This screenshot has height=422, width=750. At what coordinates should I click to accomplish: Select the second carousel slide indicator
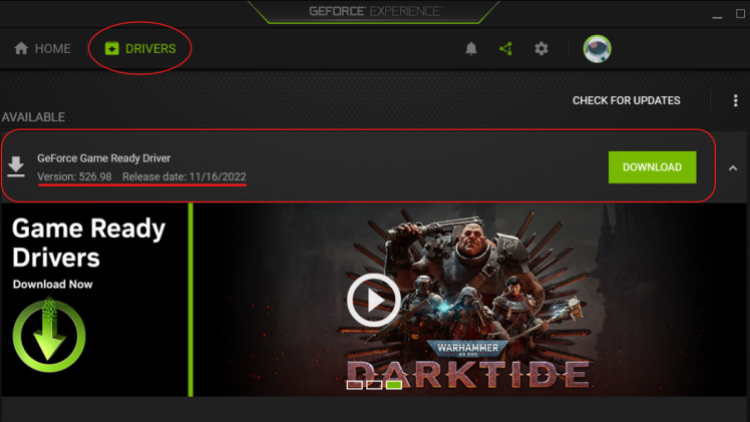click(x=374, y=385)
